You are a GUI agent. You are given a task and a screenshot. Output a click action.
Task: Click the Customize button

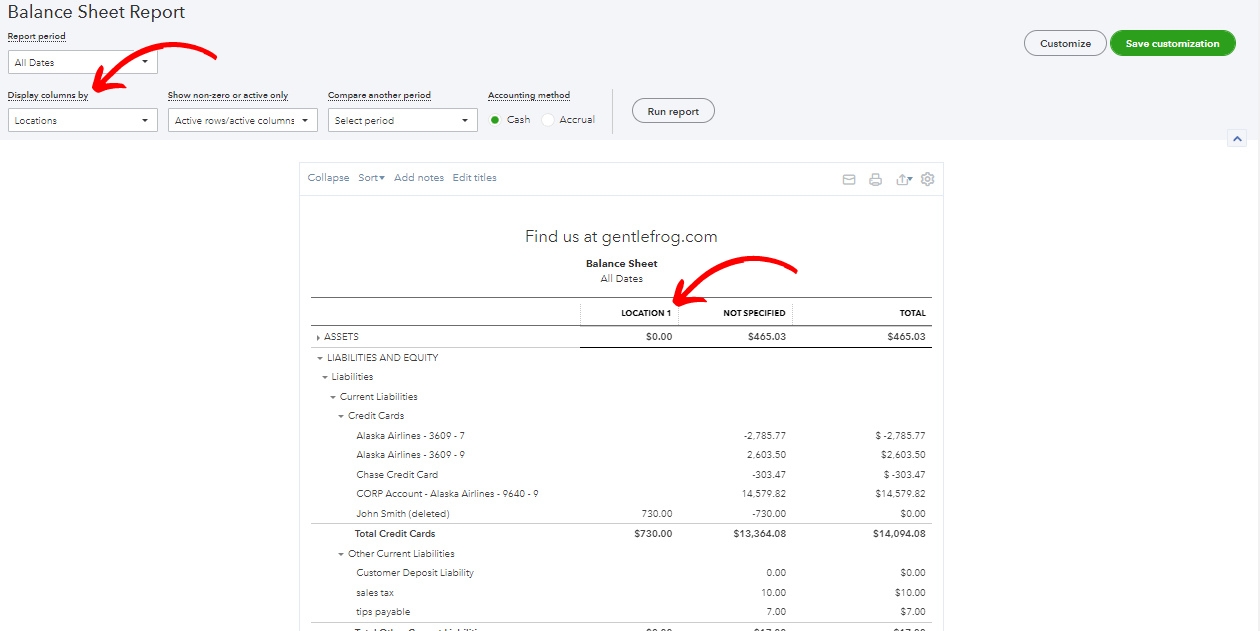click(x=1065, y=43)
